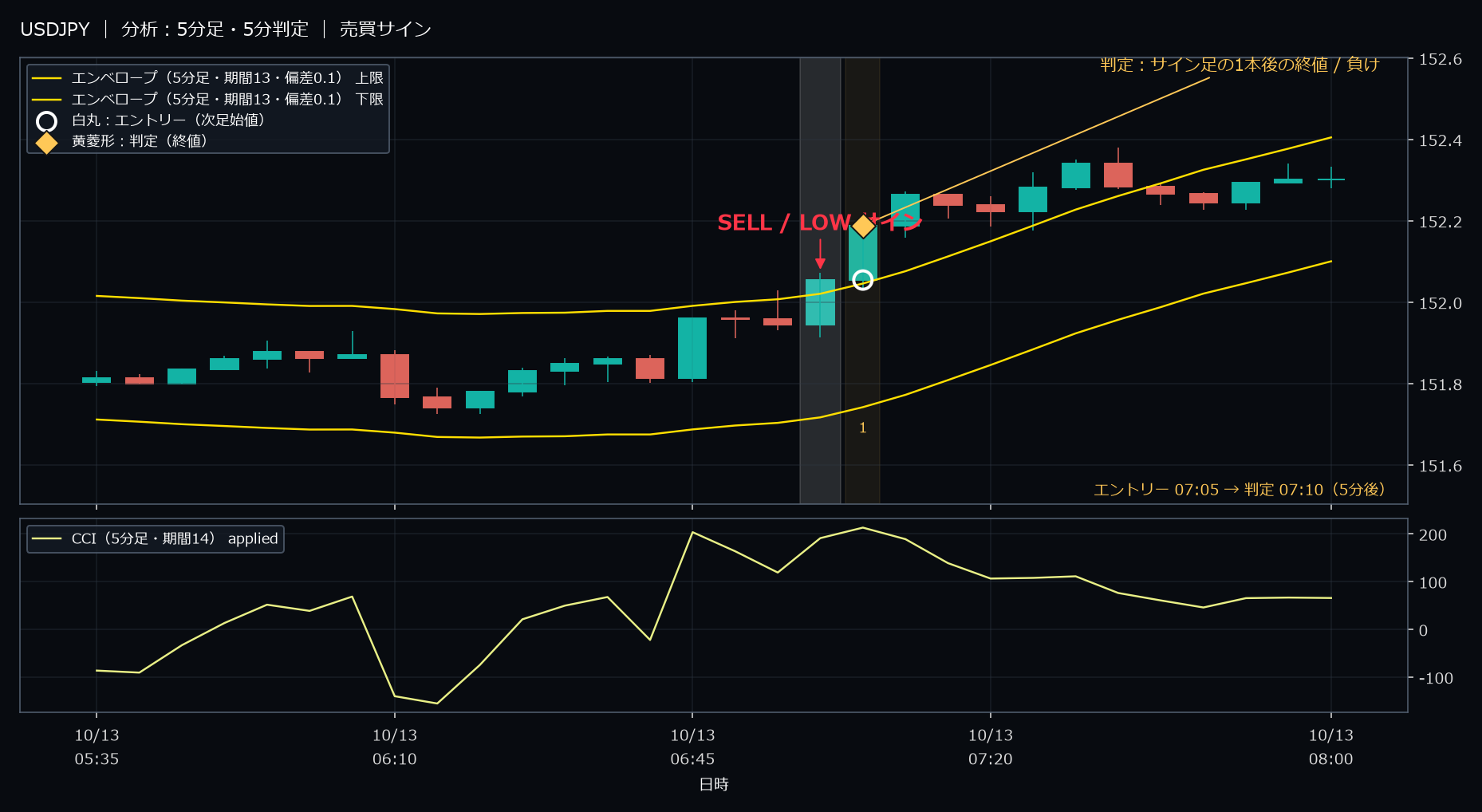The height and width of the screenshot is (812, 1482).
Task: Click the 152.6 price axis label
Action: (x=1441, y=60)
